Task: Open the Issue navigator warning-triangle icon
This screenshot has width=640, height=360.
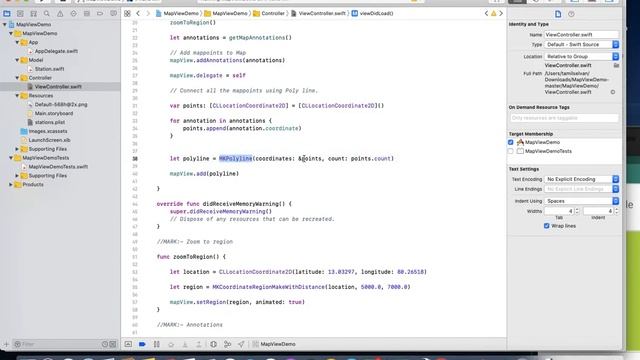Action: pos(60,13)
